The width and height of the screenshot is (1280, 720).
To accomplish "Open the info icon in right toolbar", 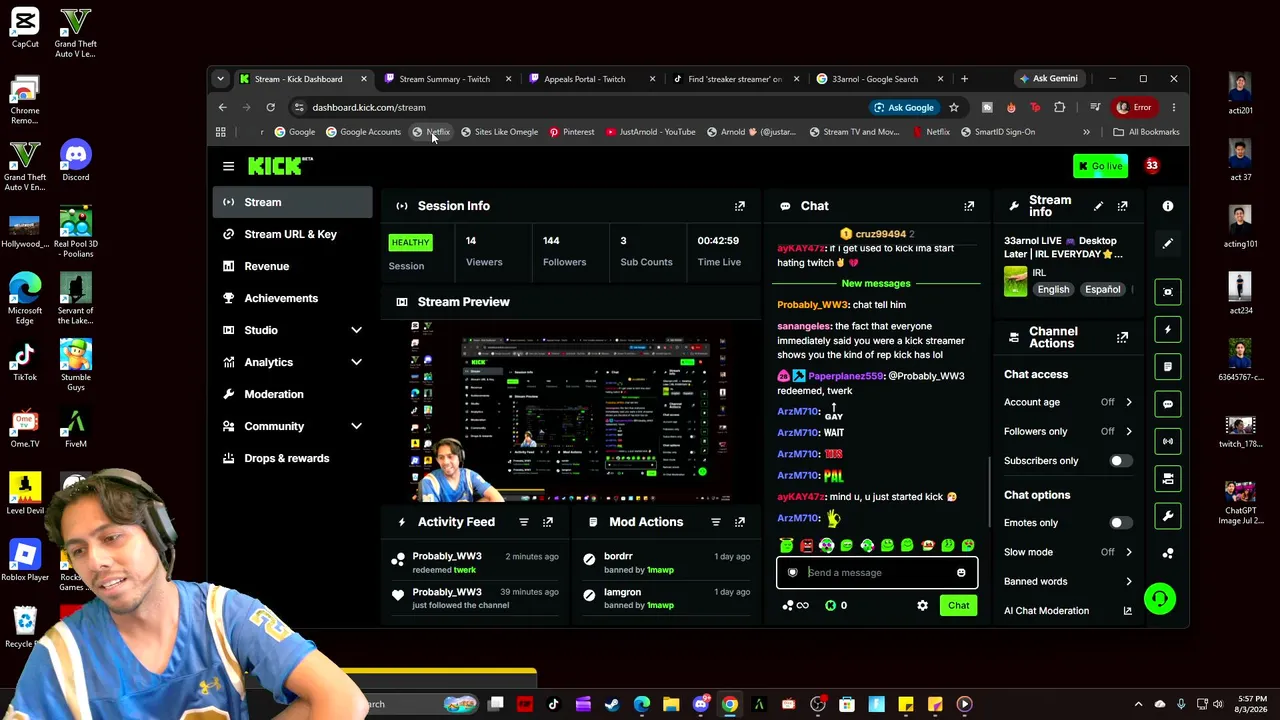I will point(1168,206).
